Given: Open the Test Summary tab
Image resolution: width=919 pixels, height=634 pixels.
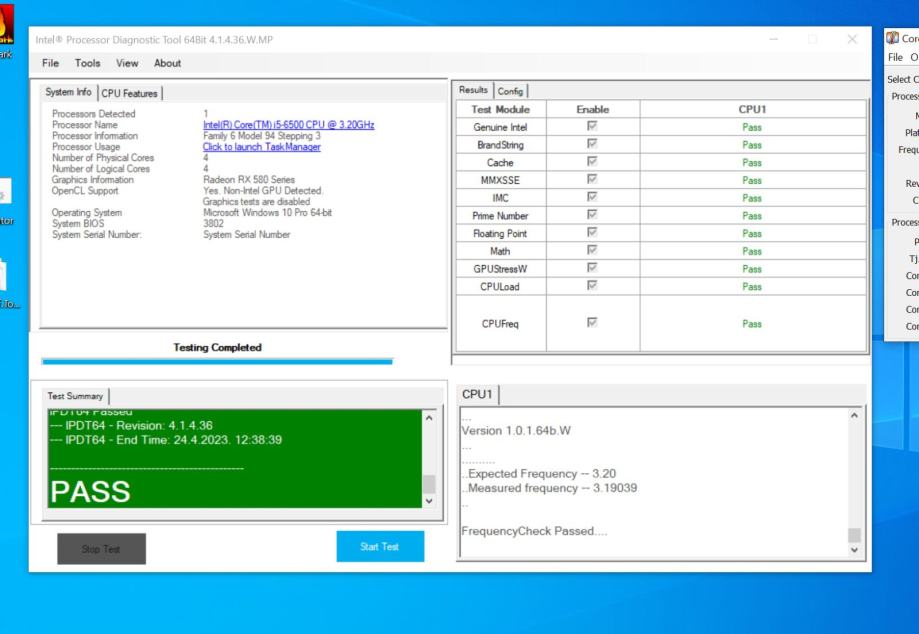Looking at the screenshot, I should coord(75,396).
